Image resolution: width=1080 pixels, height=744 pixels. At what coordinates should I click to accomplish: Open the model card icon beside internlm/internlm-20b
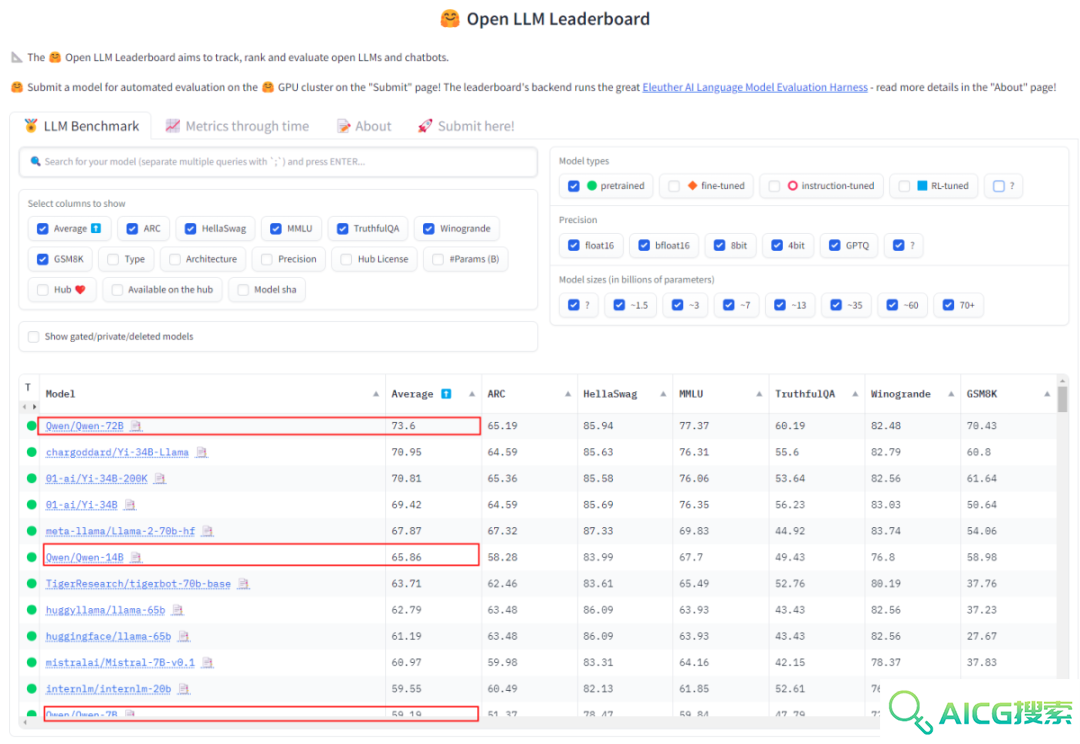click(x=183, y=689)
